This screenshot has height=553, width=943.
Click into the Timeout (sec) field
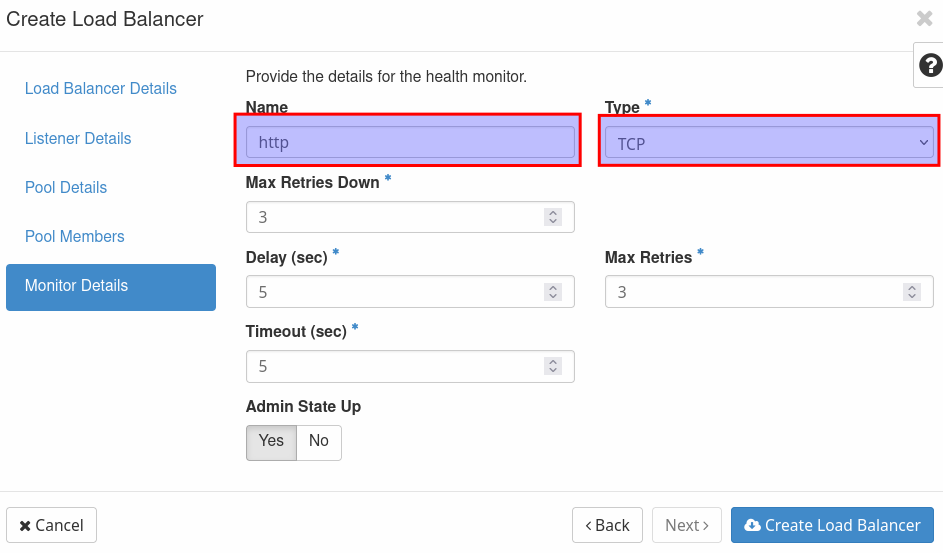(395, 366)
